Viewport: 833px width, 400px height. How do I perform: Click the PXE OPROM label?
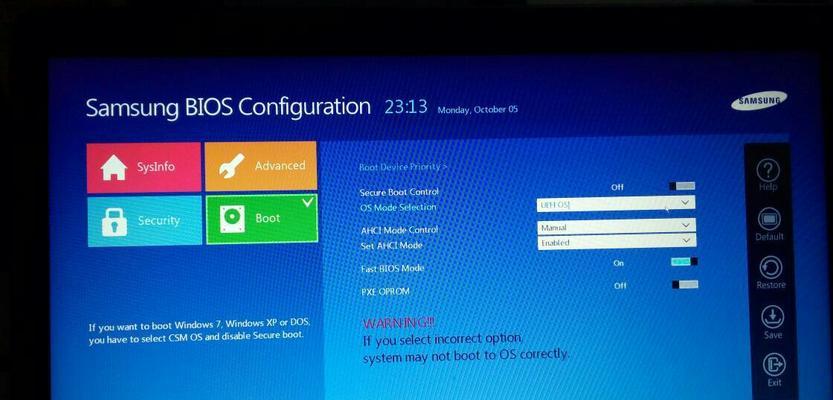(385, 292)
